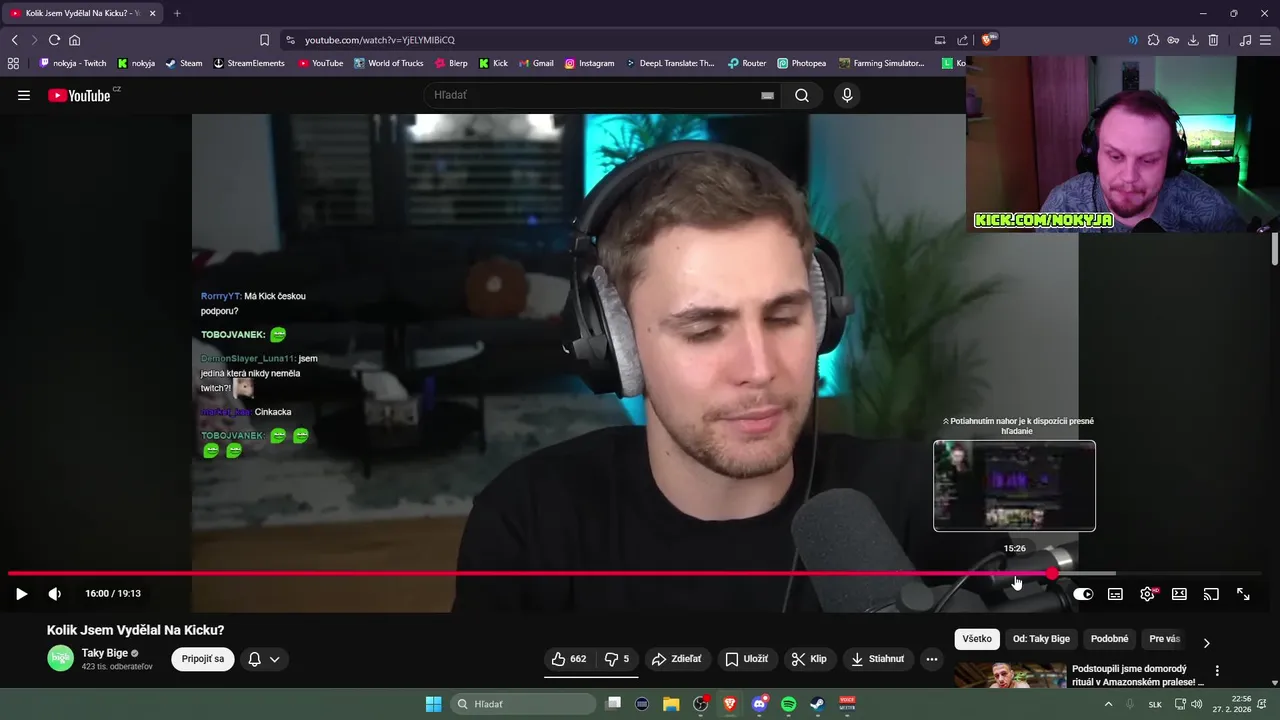Open the Instagram bookmark
The height and width of the screenshot is (720, 1280).
coord(590,63)
